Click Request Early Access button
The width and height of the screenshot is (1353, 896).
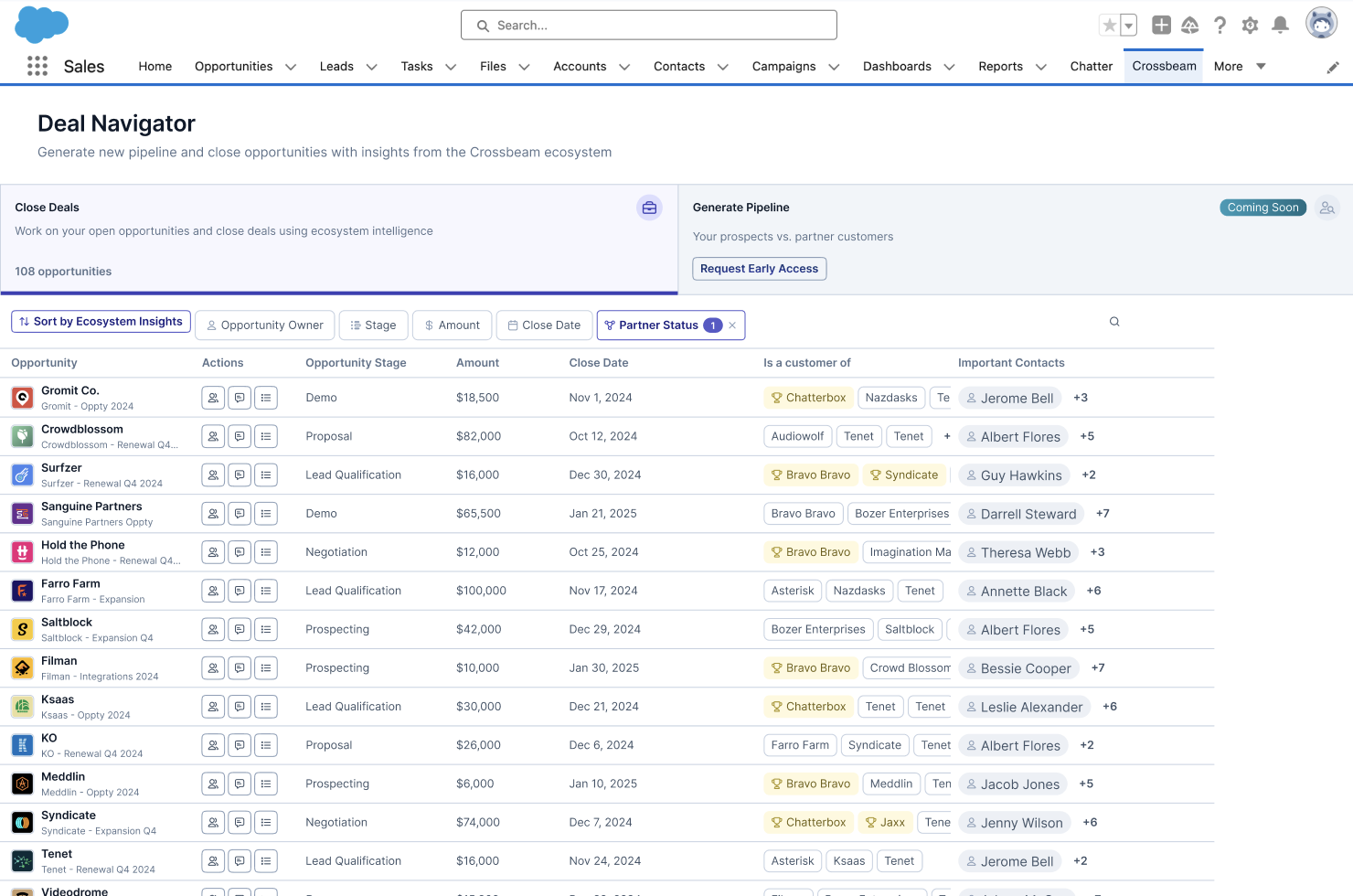(760, 269)
